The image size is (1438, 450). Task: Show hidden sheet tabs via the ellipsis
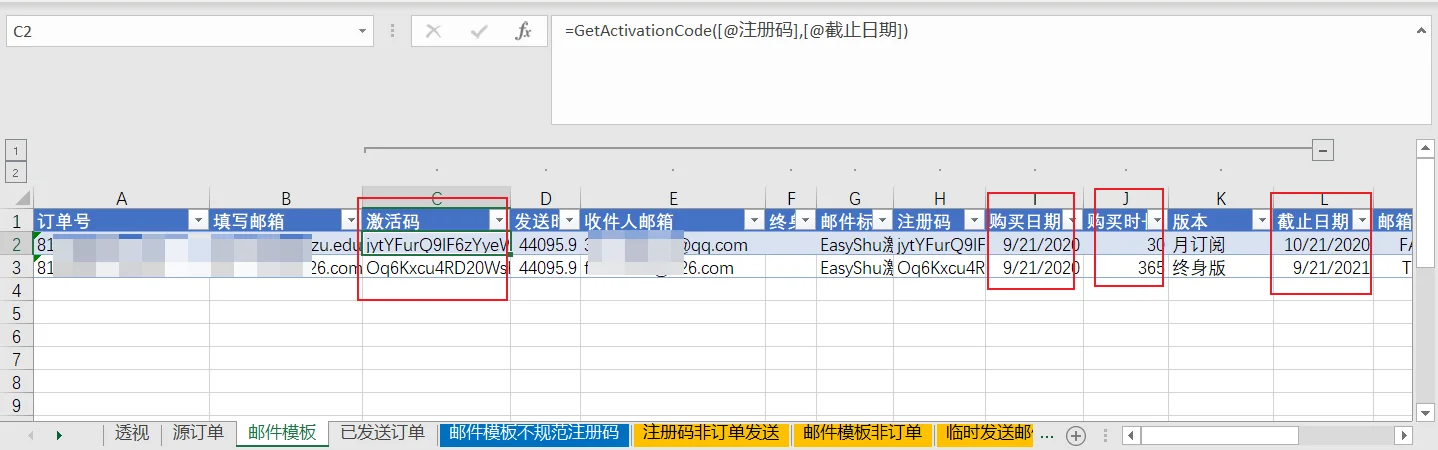tap(1046, 435)
